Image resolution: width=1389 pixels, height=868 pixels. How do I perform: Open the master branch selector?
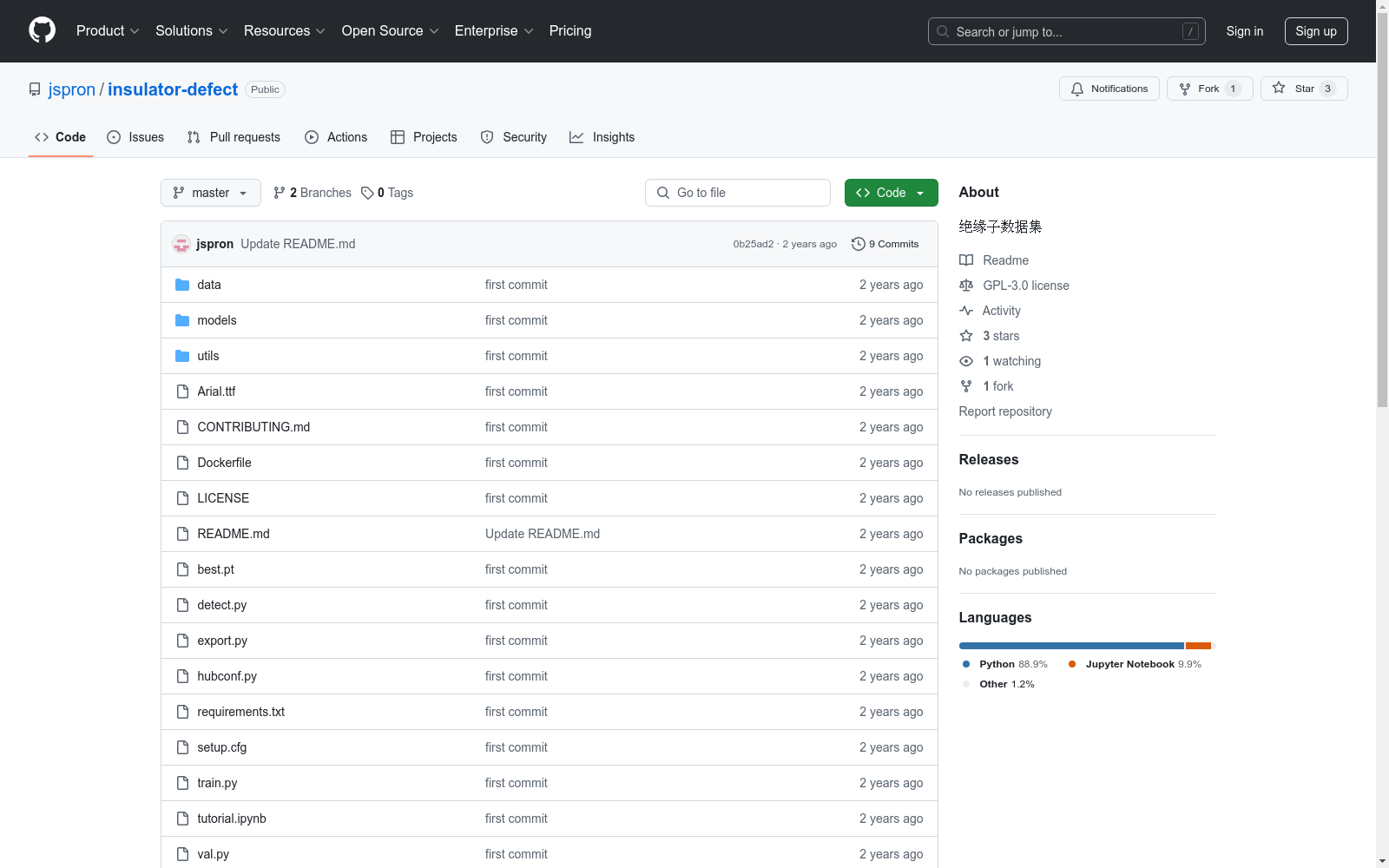tap(211, 193)
